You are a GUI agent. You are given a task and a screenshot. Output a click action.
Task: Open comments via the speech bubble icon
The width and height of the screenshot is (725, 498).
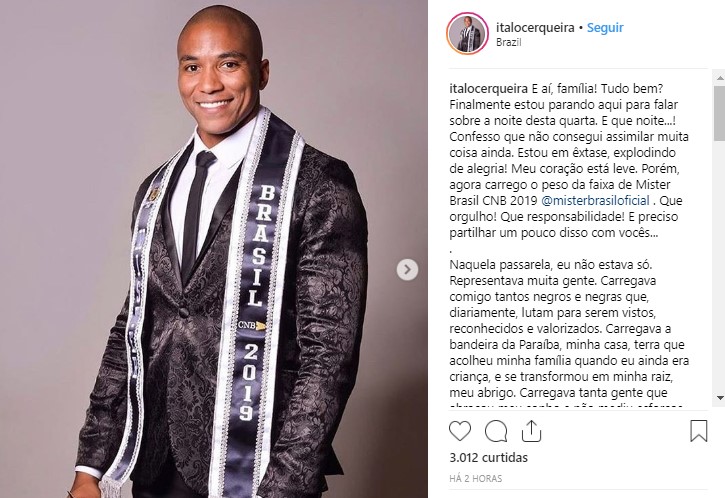coord(496,431)
